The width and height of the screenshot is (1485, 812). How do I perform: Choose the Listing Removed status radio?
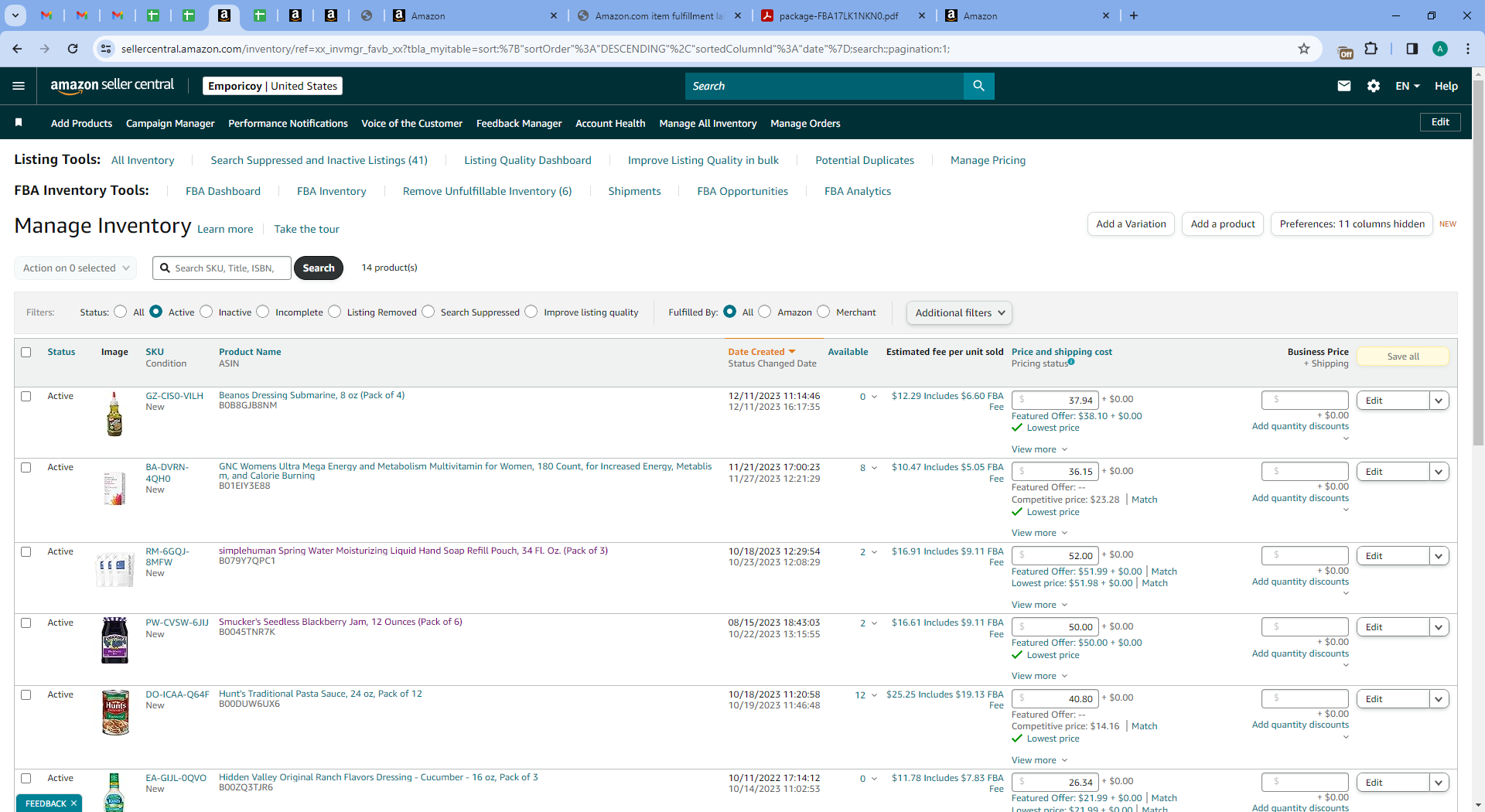click(x=335, y=311)
